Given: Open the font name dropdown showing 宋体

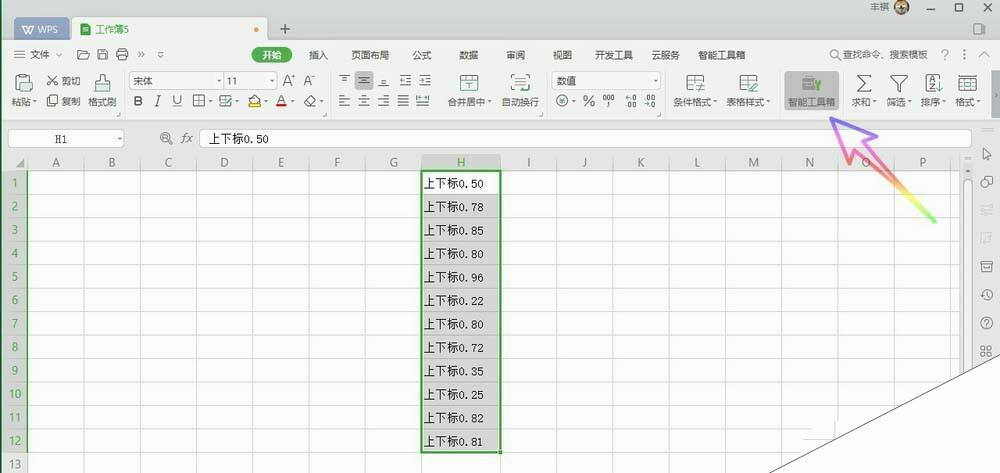Looking at the screenshot, I should 219,81.
